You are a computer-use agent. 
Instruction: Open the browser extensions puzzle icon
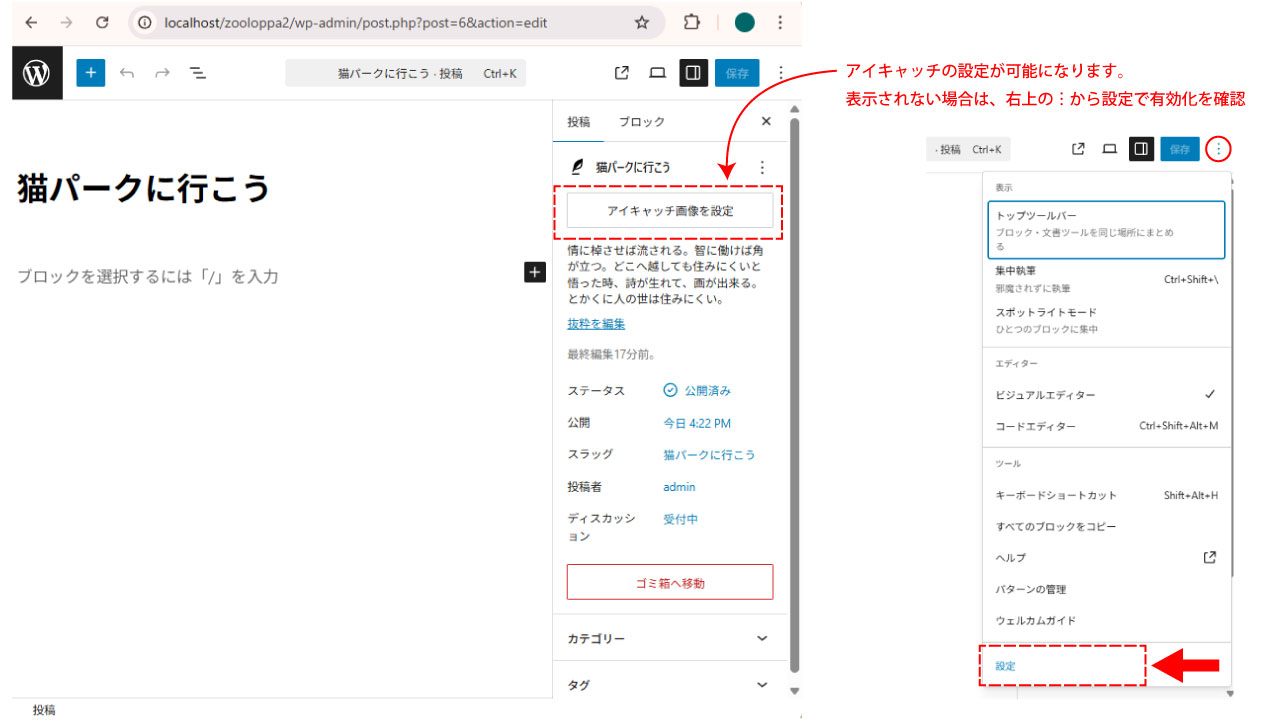tap(692, 22)
